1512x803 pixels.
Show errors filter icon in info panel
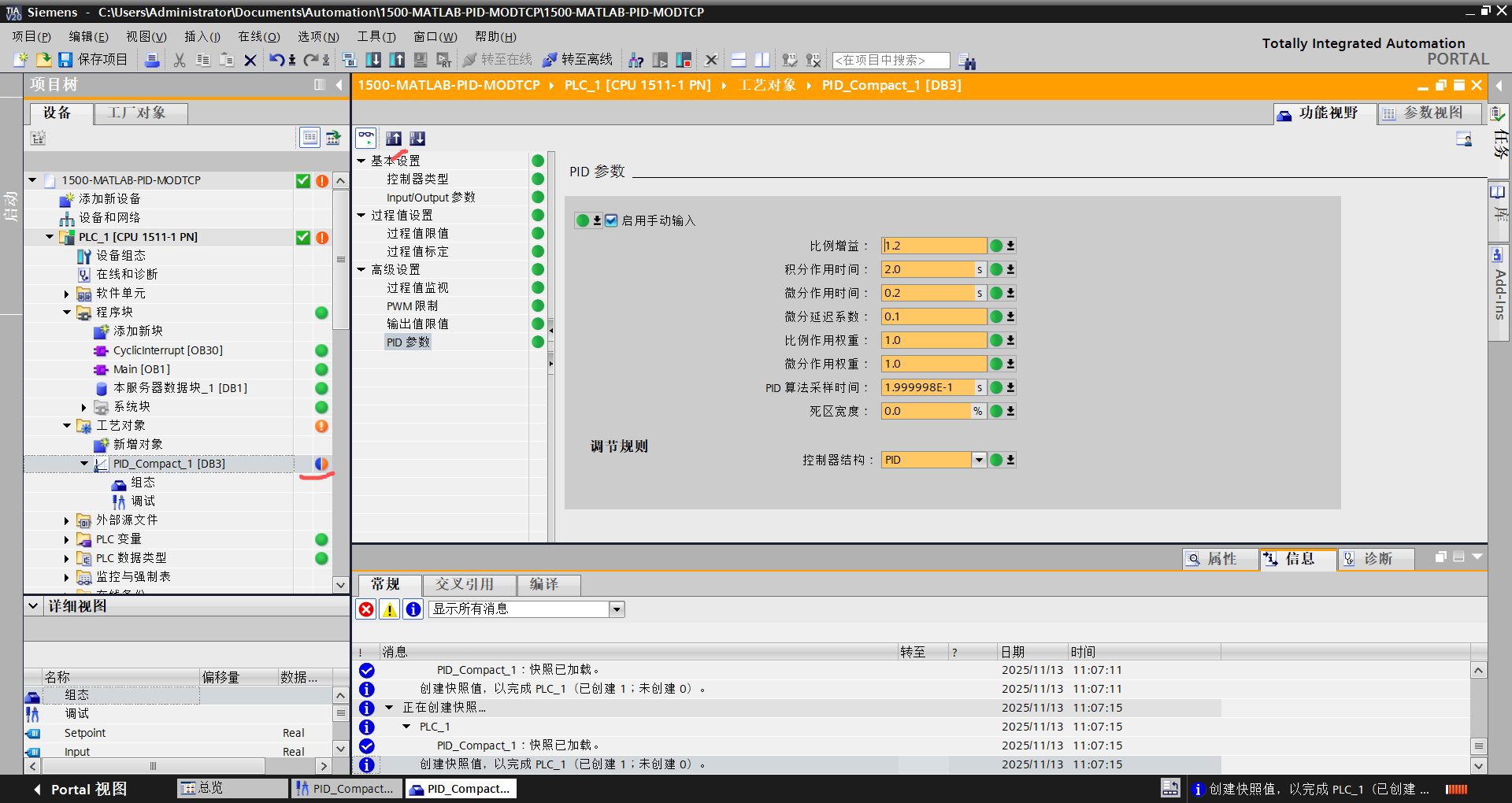[x=366, y=609]
